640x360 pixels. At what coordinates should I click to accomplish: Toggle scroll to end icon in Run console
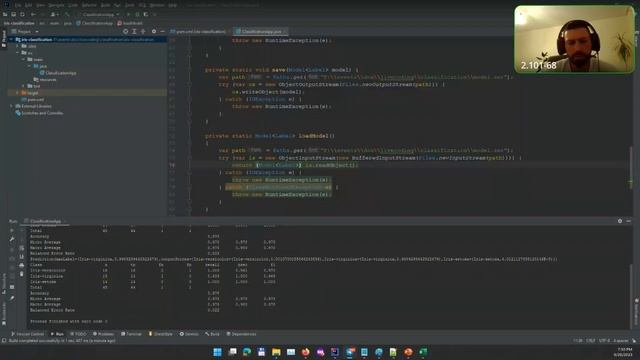[x=22, y=256]
